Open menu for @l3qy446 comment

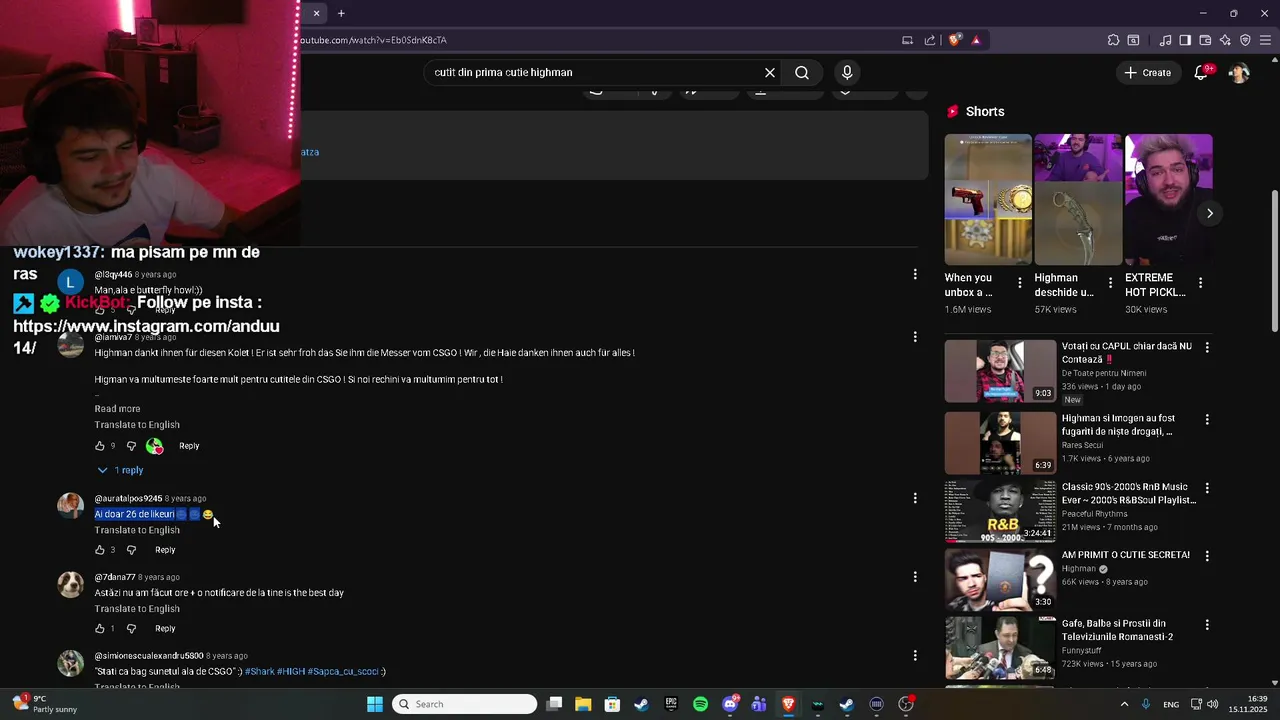click(915, 274)
